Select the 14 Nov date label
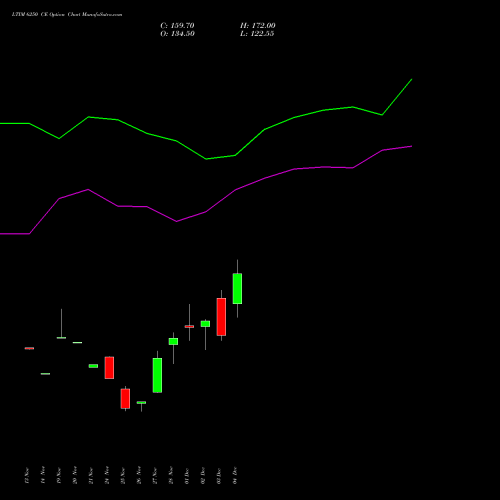Viewport: 500px width, 500px height. tap(43, 475)
